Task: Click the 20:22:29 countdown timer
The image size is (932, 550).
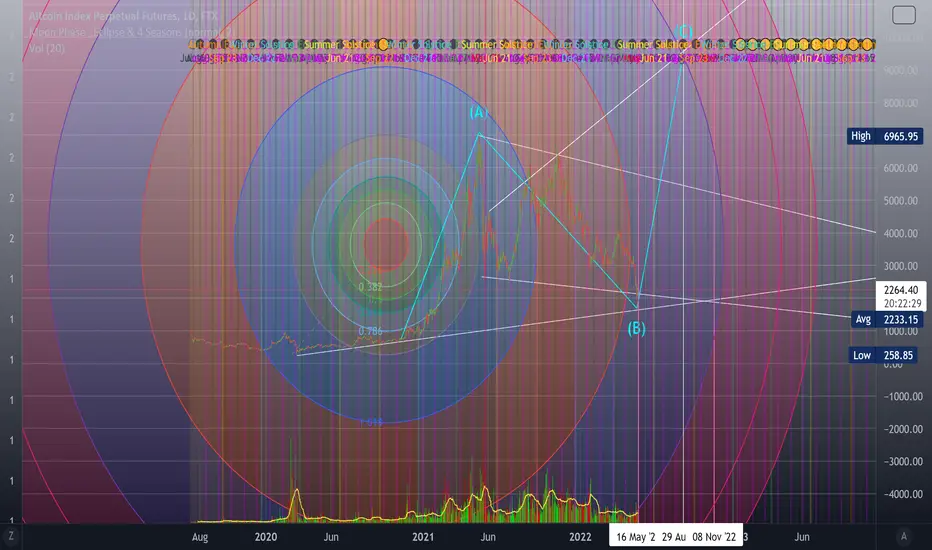Action: coord(902,303)
